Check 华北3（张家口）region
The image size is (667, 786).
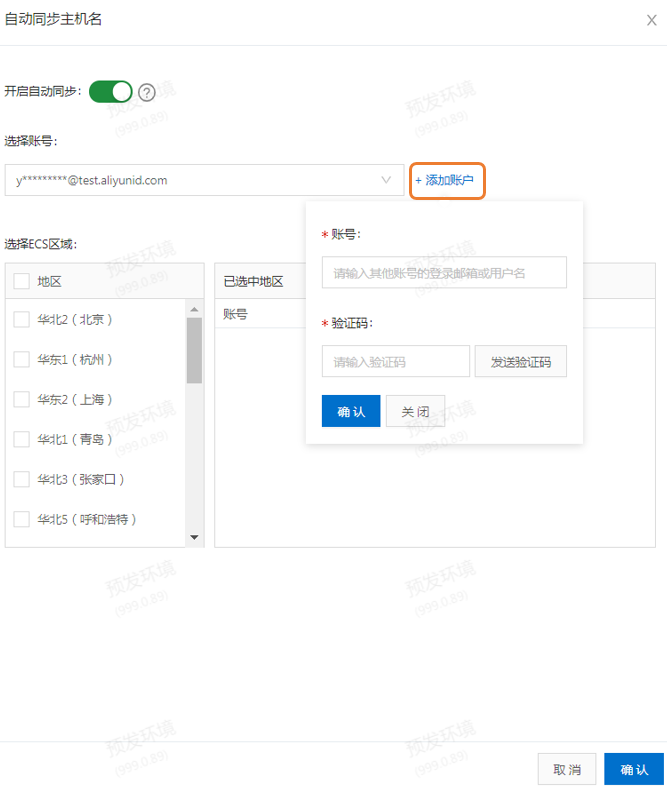click(22, 479)
